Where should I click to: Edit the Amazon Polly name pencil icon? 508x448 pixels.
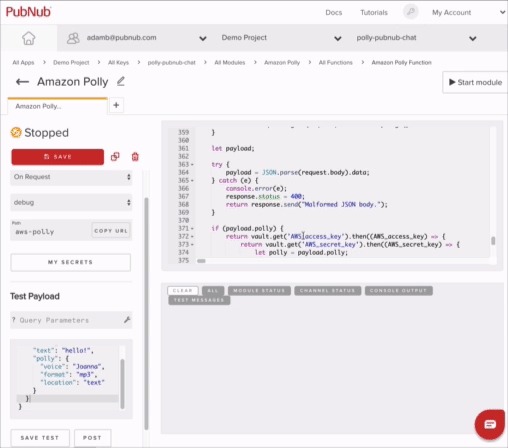click(x=121, y=81)
